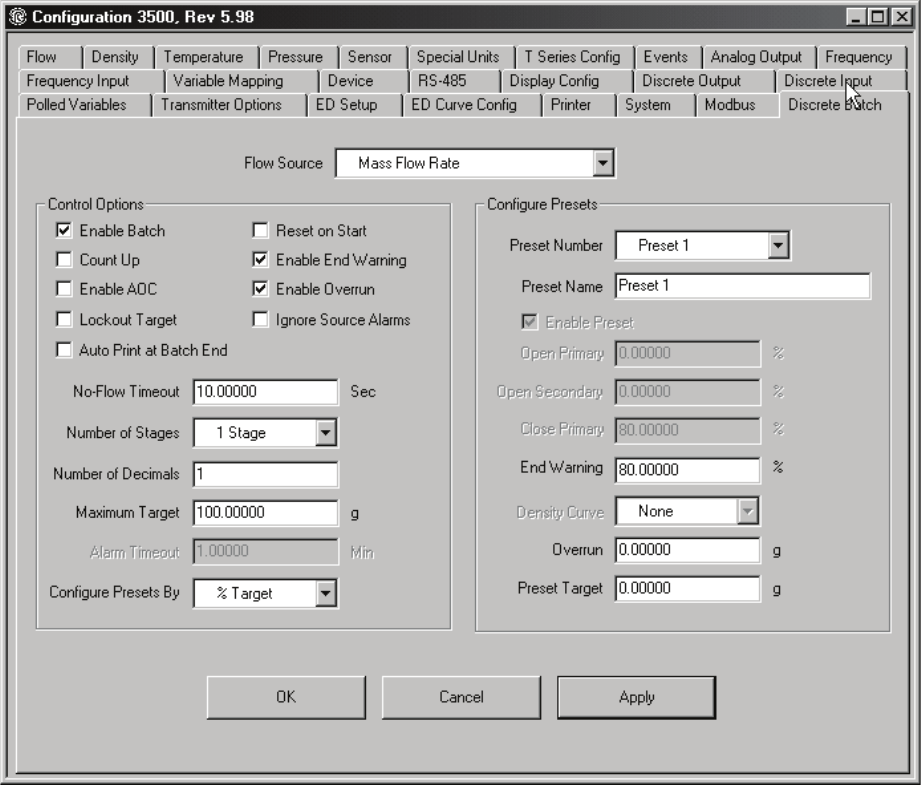921x785 pixels.
Task: Check the Reset on Start option
Action: click(260, 230)
